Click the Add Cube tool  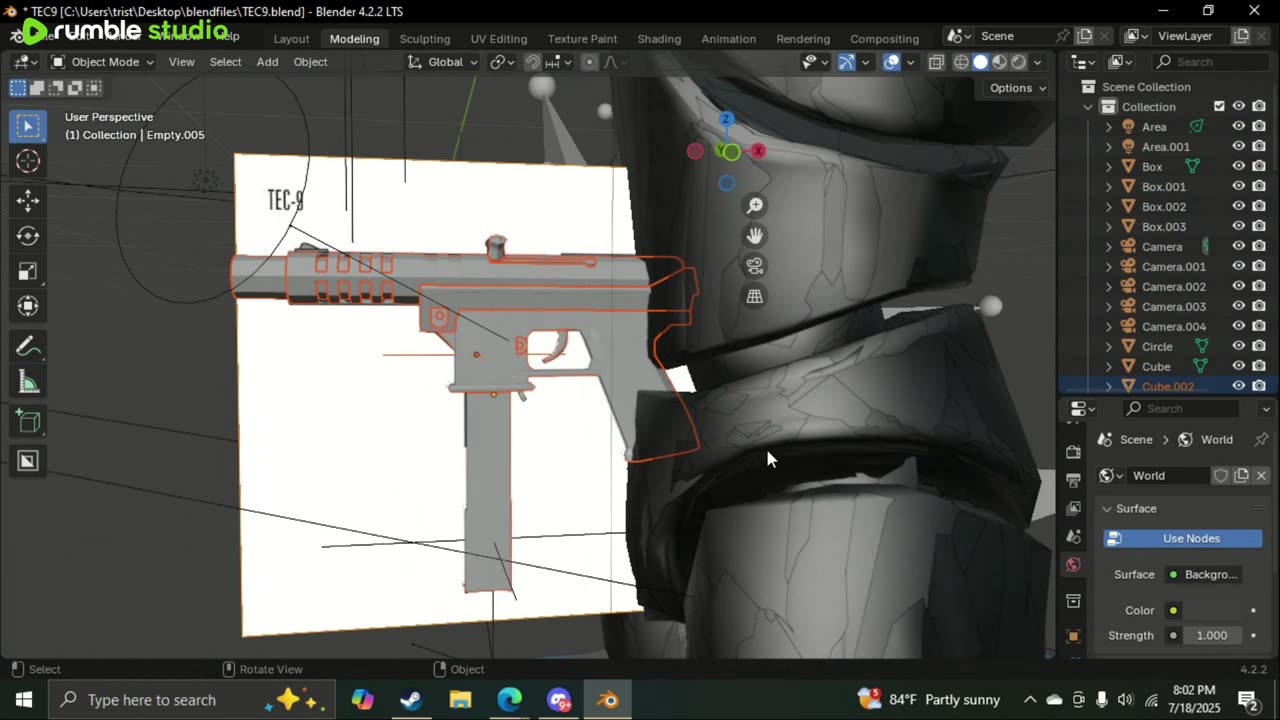coord(28,422)
